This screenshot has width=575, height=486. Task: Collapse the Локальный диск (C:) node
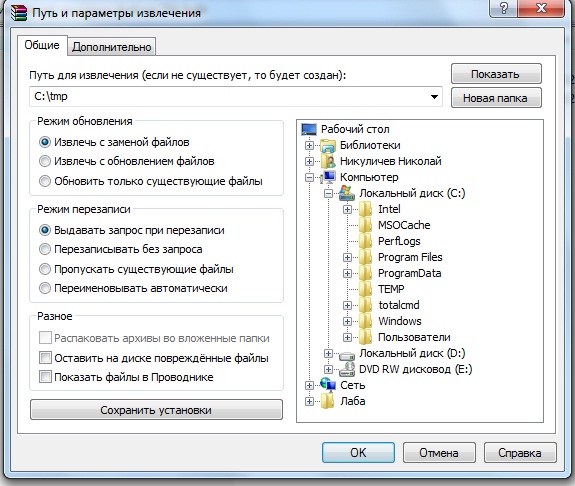[x=328, y=193]
